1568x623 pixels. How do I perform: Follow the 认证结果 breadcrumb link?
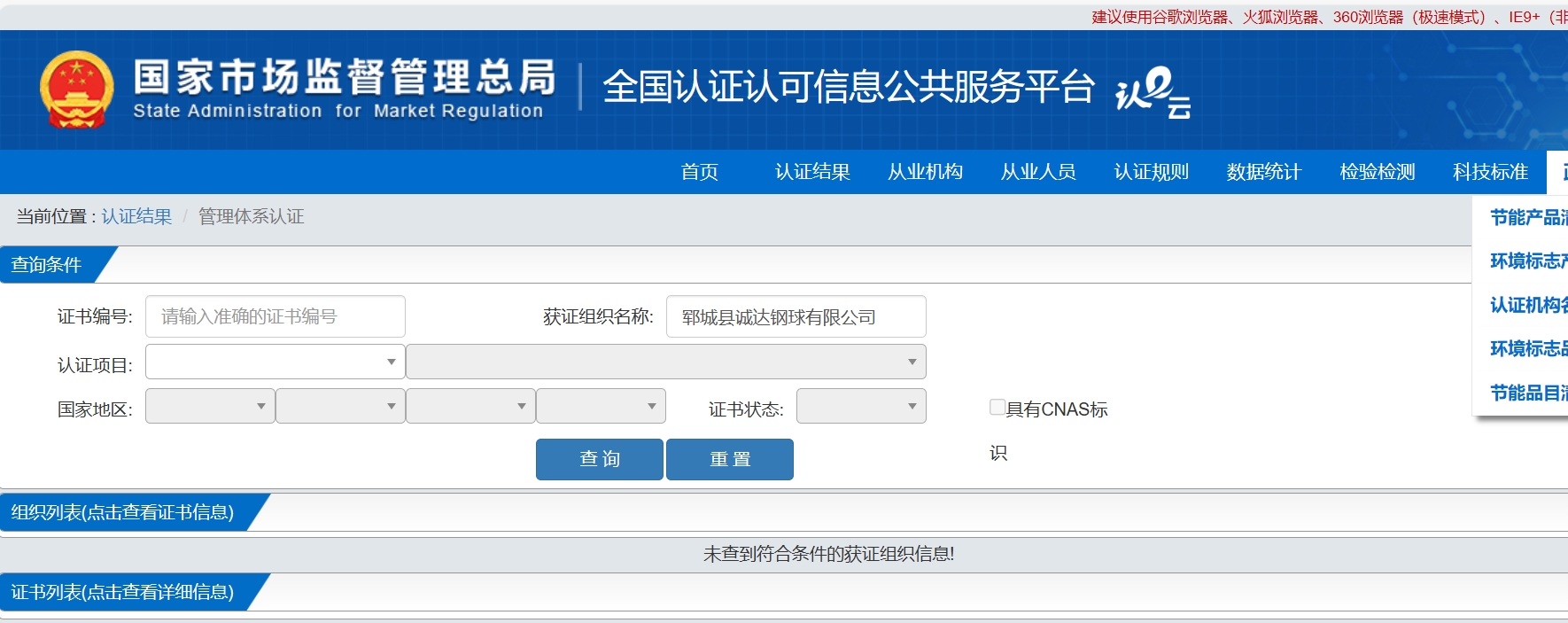coord(136,216)
